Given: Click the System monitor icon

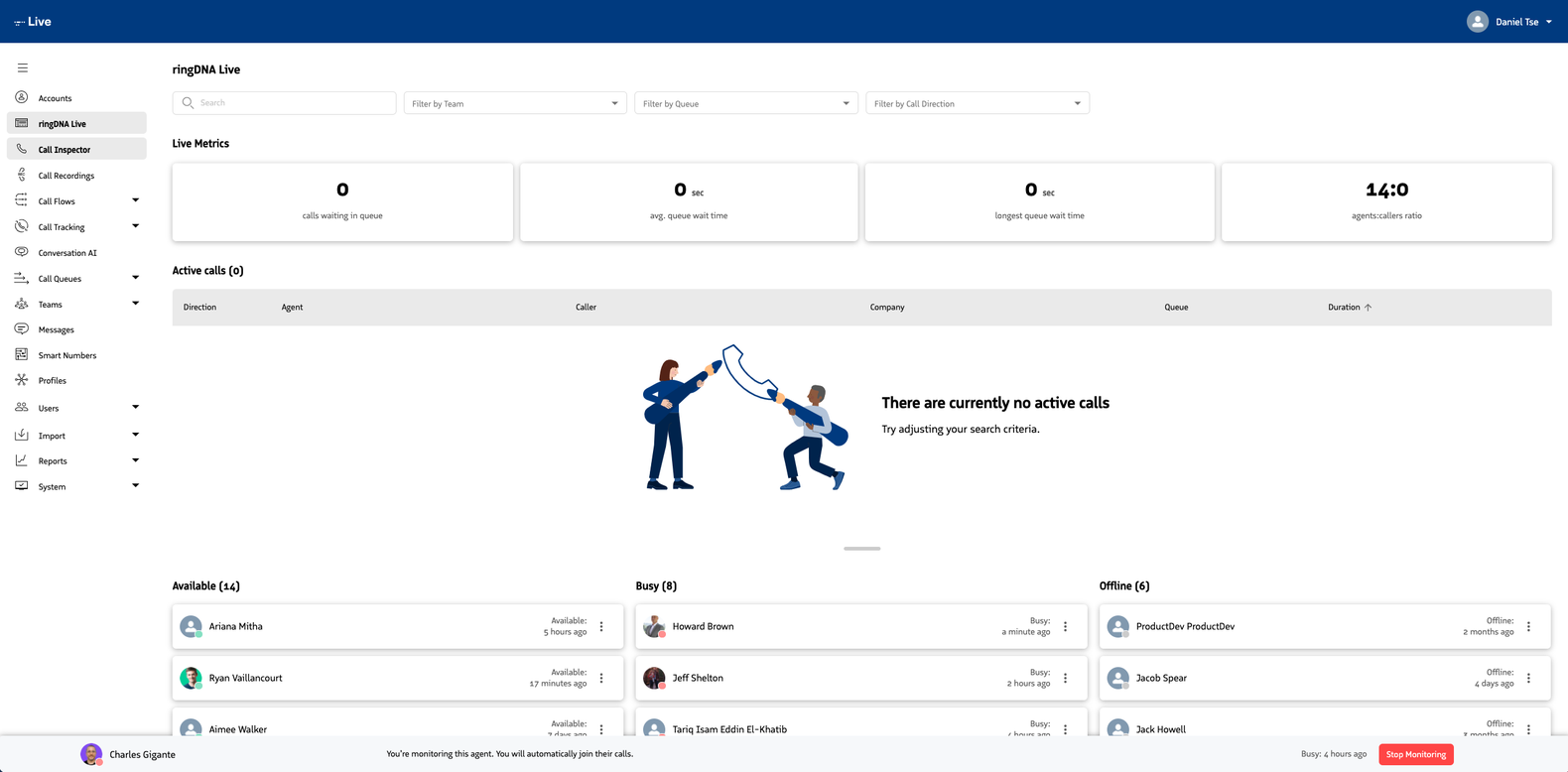Looking at the screenshot, I should [x=22, y=486].
